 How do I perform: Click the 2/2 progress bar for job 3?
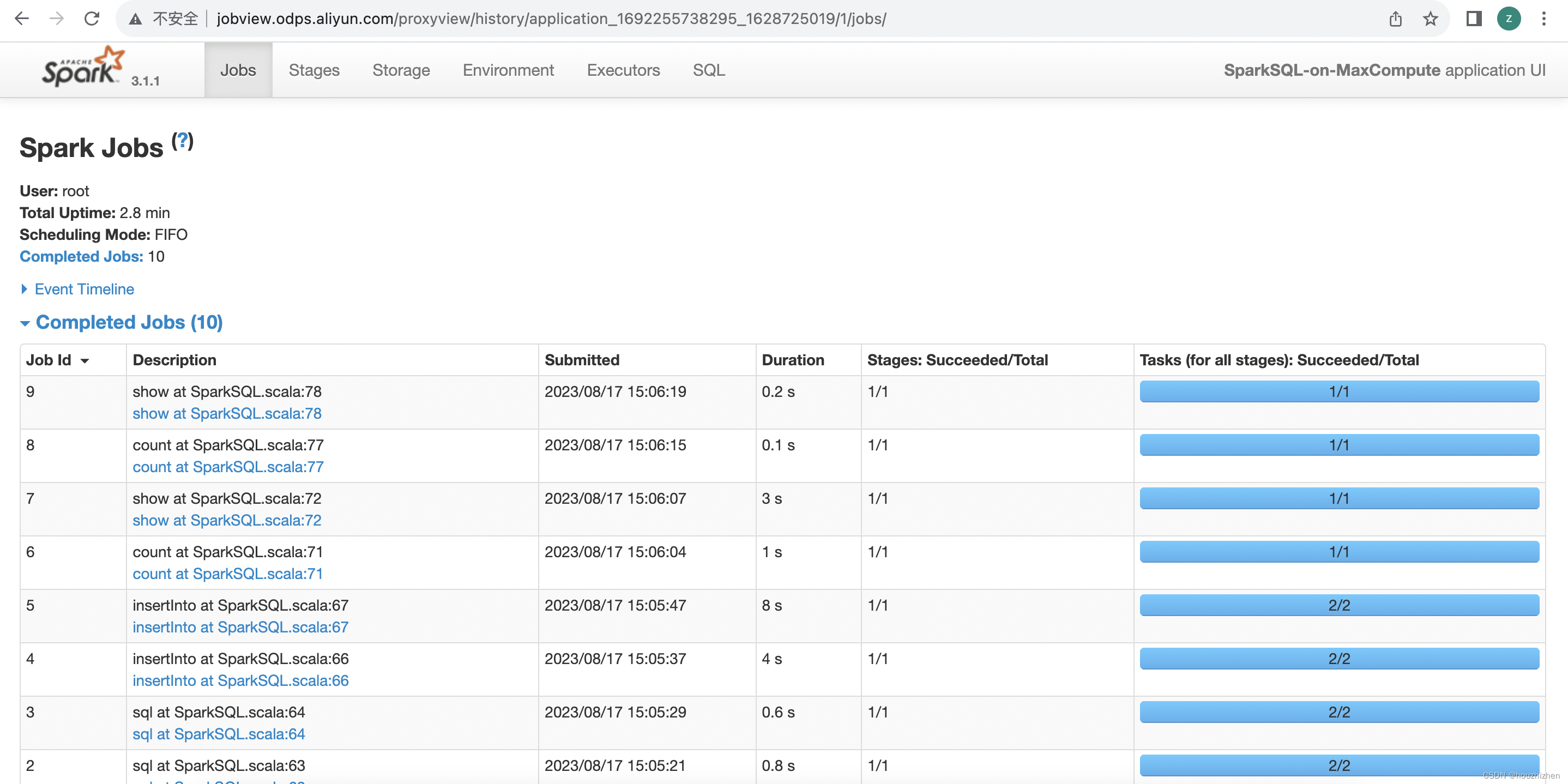(x=1339, y=712)
